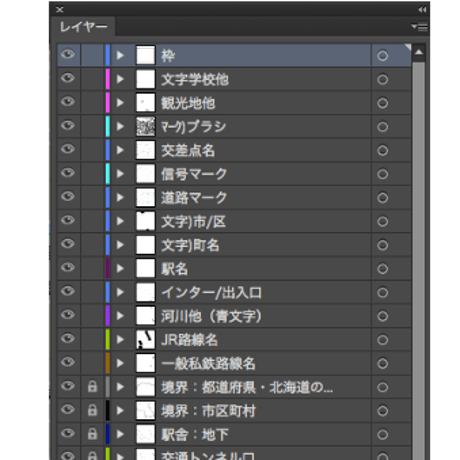Expand the 枠 layer triangle
The width and height of the screenshot is (460, 460).
click(120, 55)
